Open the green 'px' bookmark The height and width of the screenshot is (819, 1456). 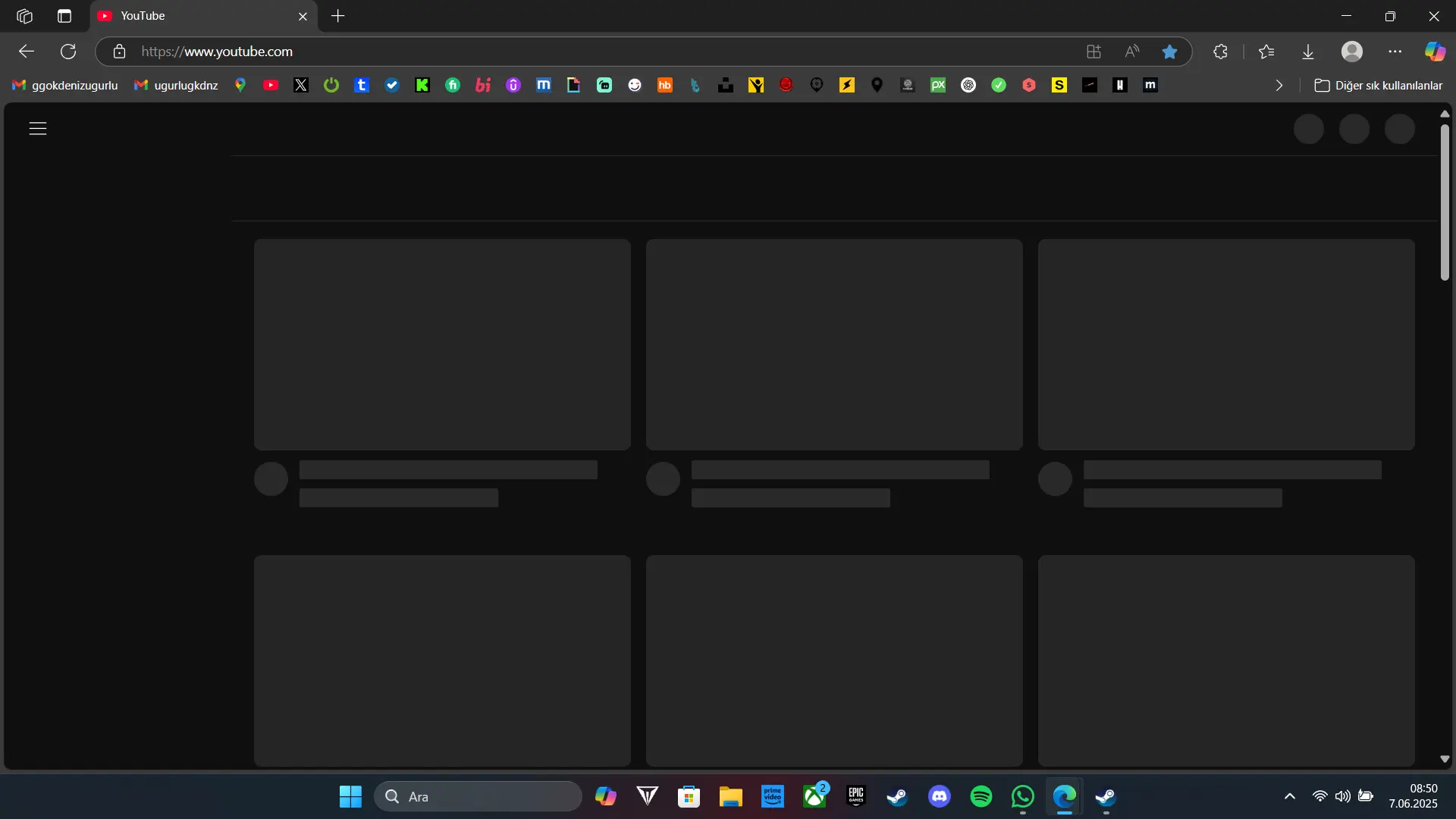coord(938,86)
